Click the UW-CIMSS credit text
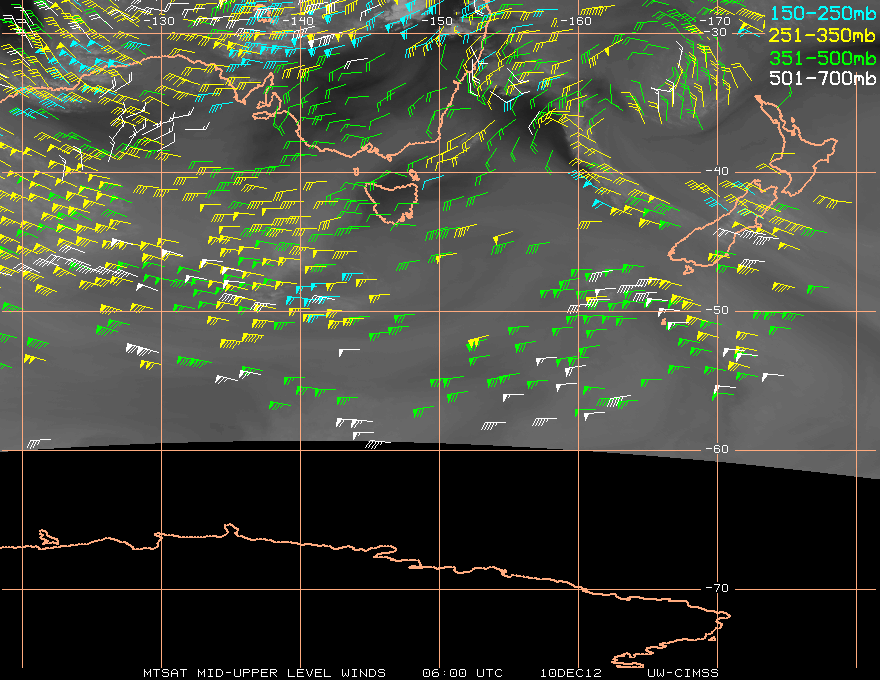 tap(682, 673)
